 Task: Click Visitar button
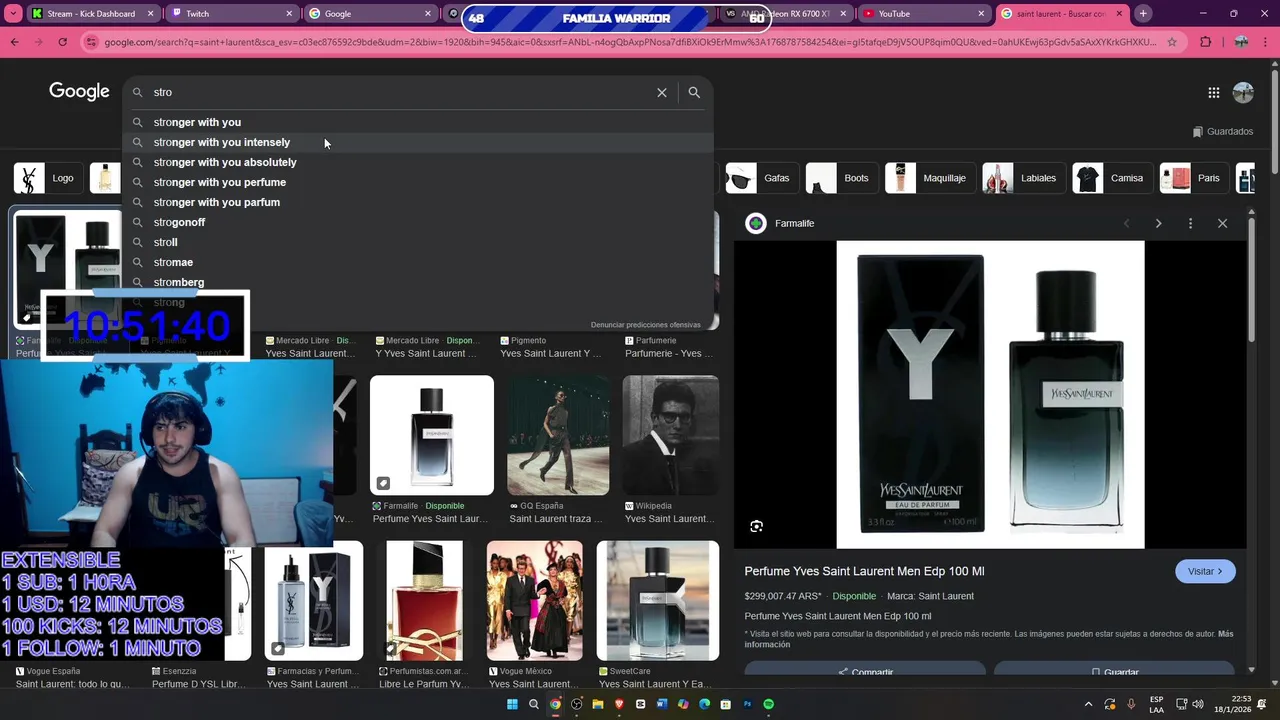pyautogui.click(x=1205, y=571)
